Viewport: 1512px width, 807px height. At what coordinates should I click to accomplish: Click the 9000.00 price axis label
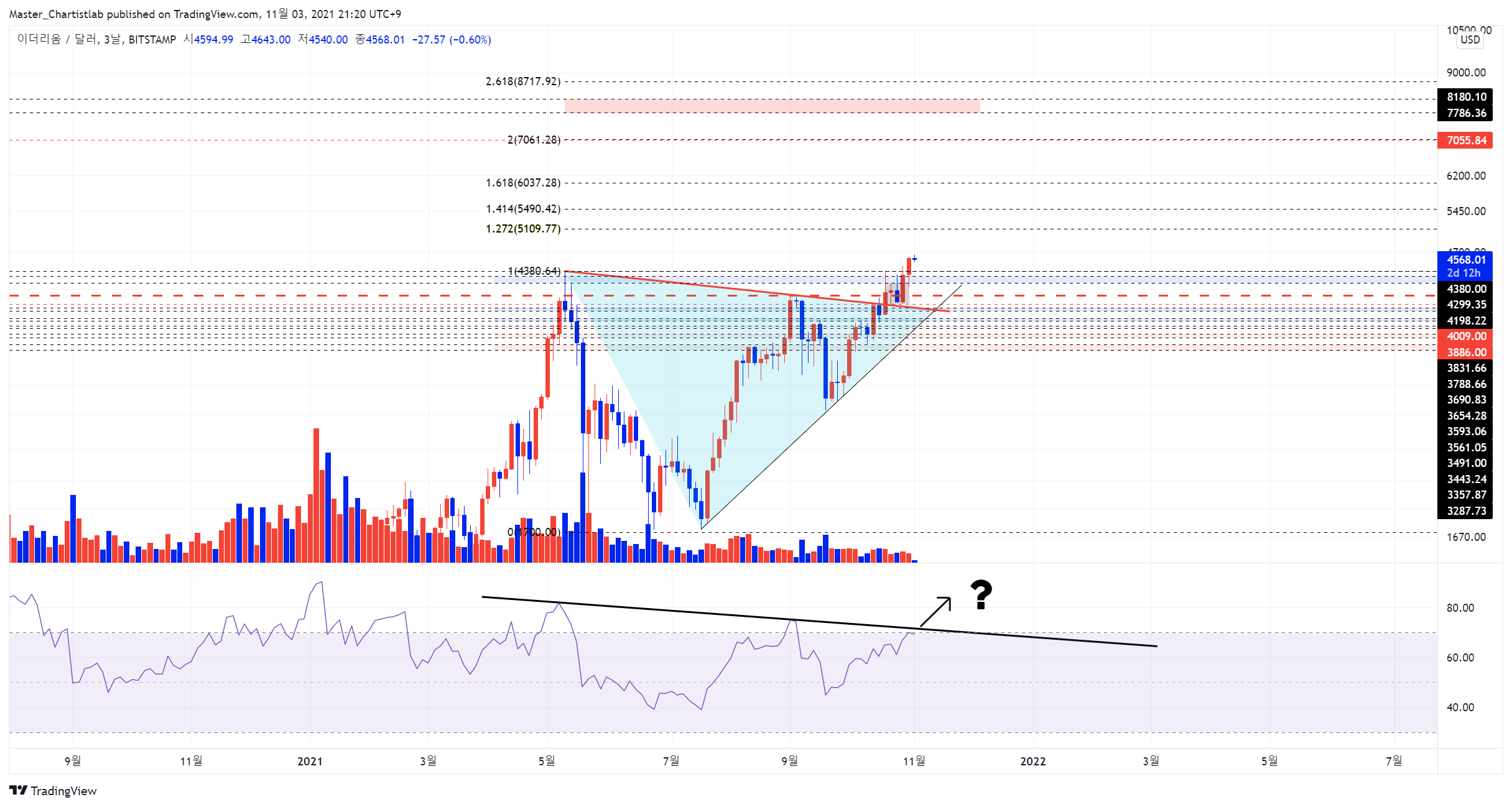1466,73
